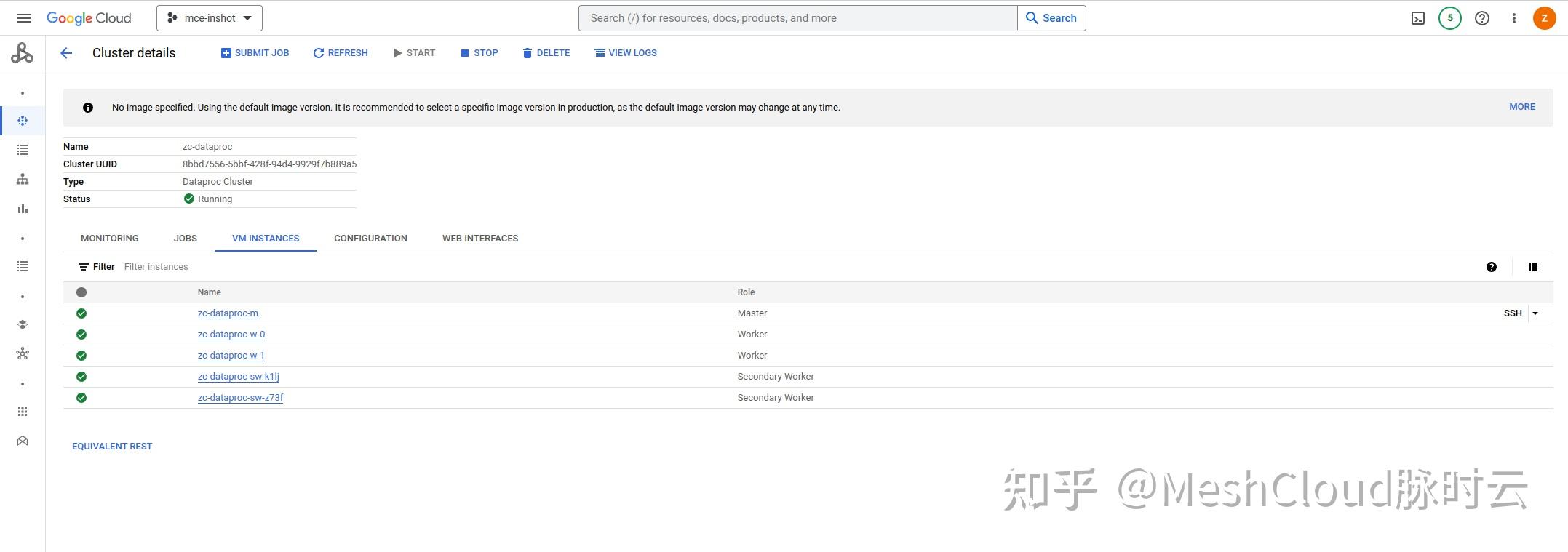Screen dimensions: 1568x552
Task: Click the filter help question mark icon
Action: point(1492,267)
